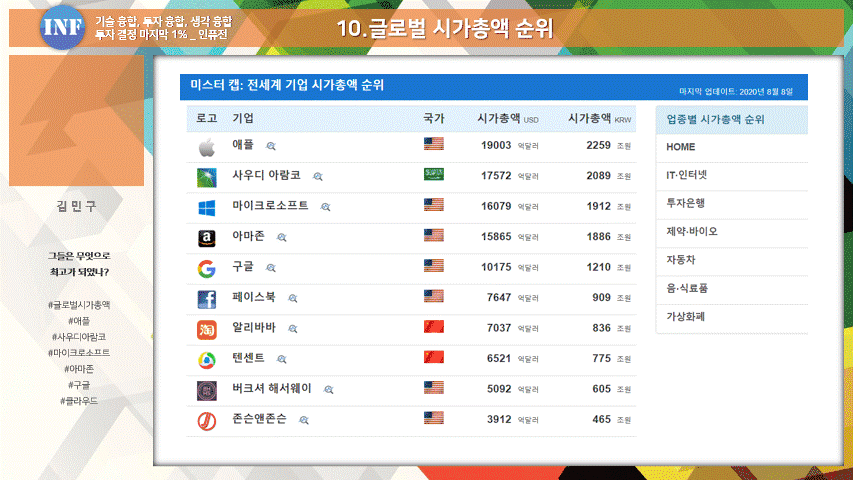Image resolution: width=853 pixels, height=480 pixels.
Task: Click the 업종별 시가총액 순위 heading
Action: [x=715, y=120]
